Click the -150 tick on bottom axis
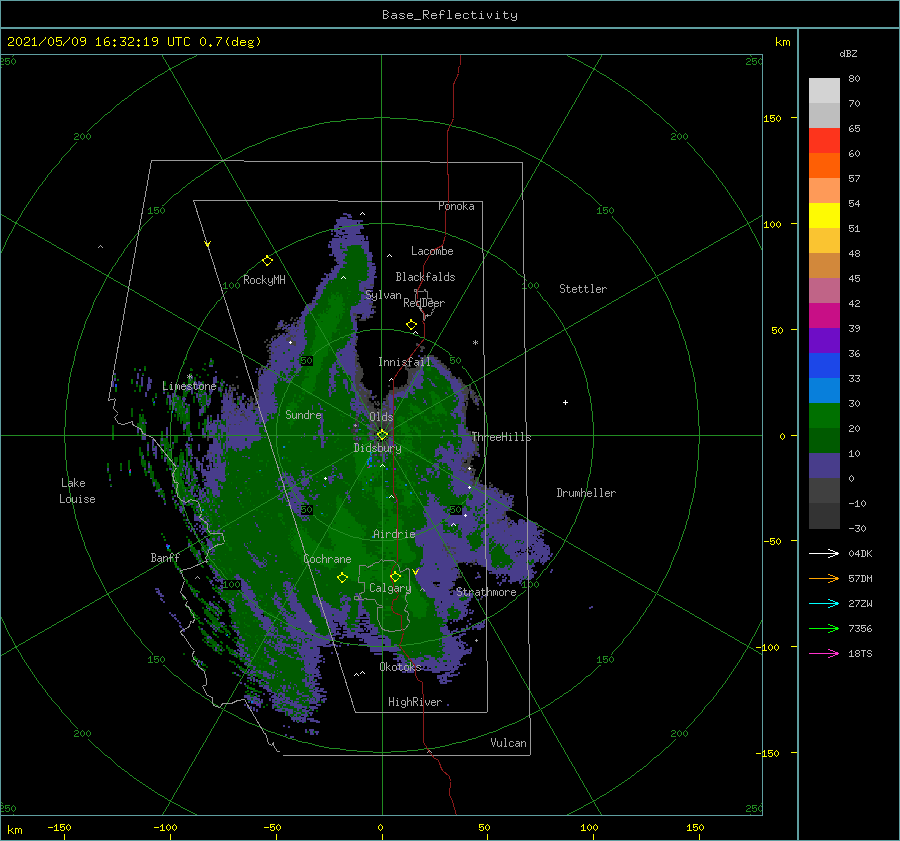Screen dimensions: 900x841 click(x=59, y=828)
